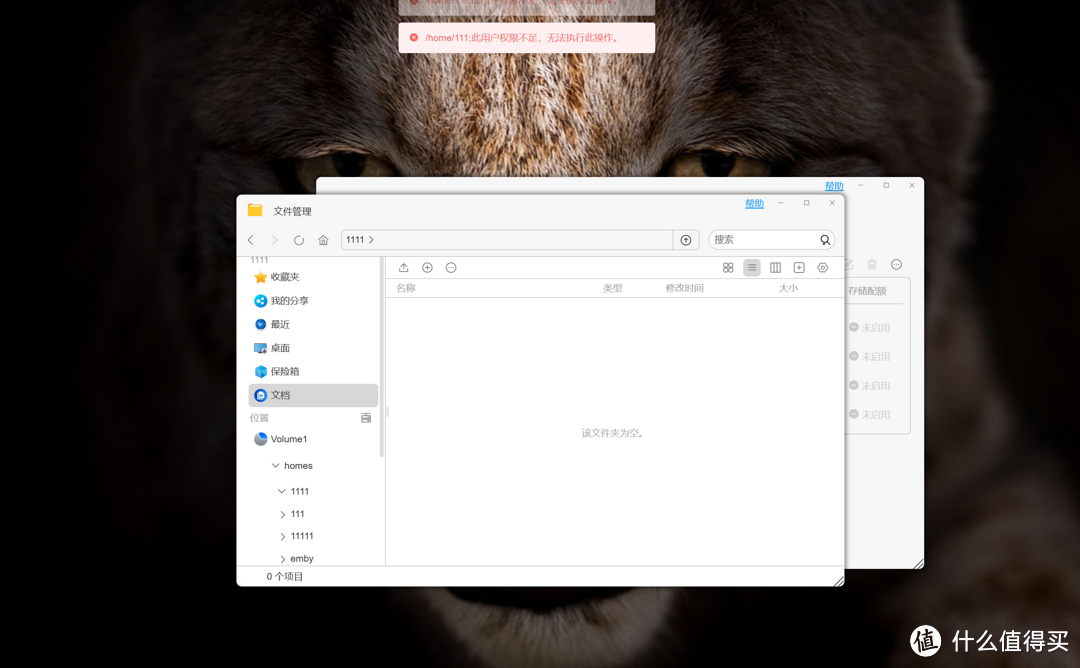This screenshot has width=1080, height=668.
Task: Click the 存储配额 heading in rear window
Action: (x=867, y=291)
